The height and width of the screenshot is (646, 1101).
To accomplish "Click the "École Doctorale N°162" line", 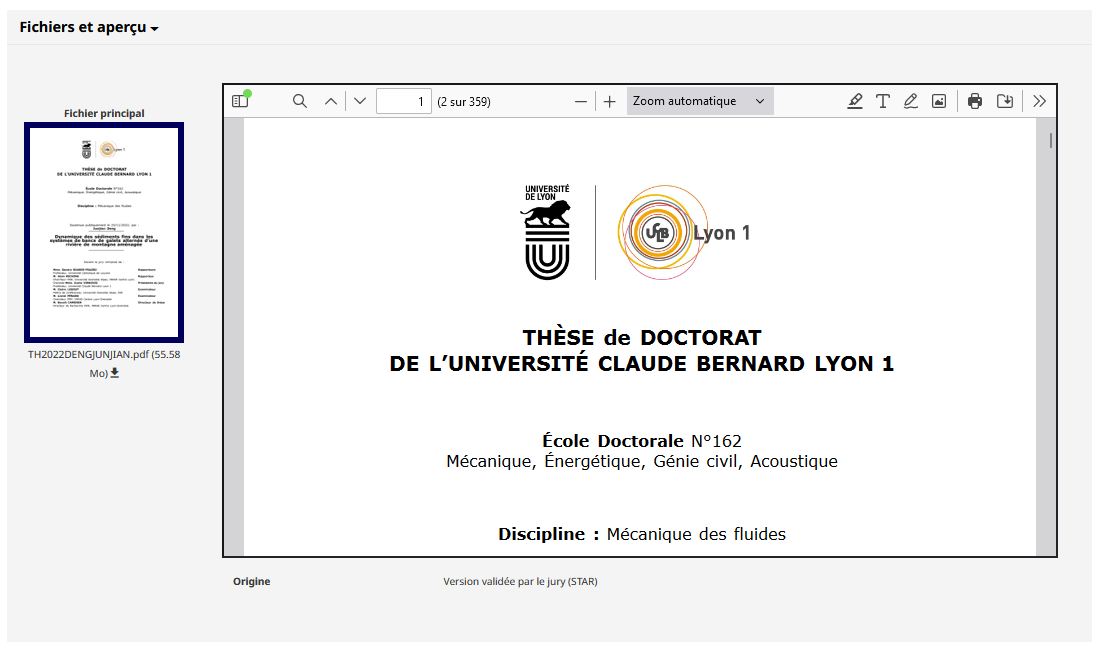I will coord(642,441).
